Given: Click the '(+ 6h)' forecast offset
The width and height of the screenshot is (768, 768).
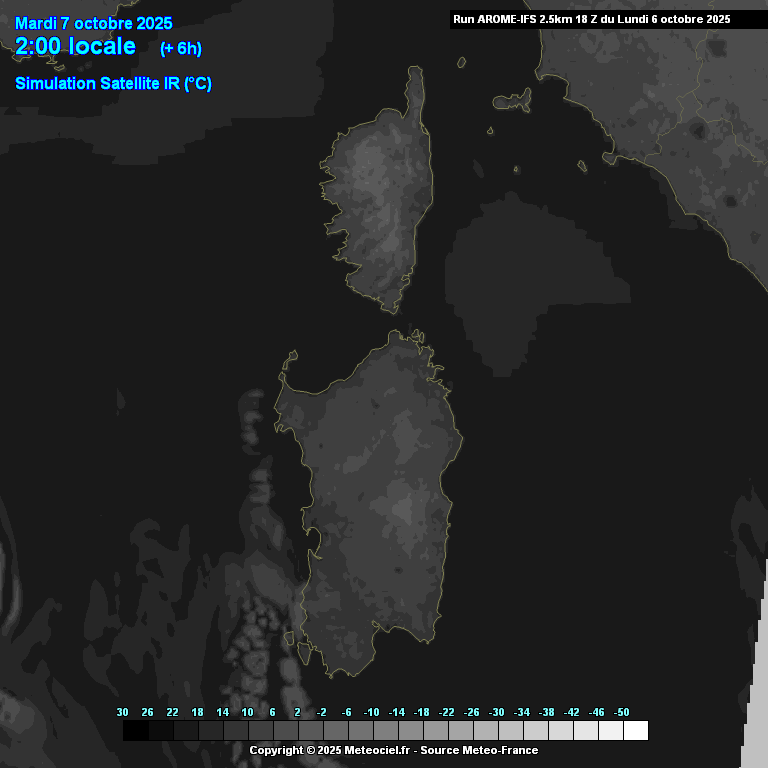Looking at the screenshot, I should 180,49.
